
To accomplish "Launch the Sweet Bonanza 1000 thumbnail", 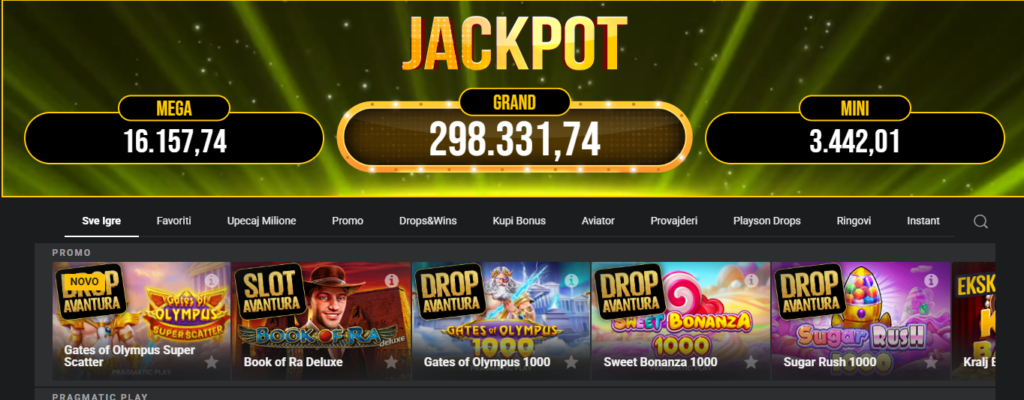I will point(680,321).
